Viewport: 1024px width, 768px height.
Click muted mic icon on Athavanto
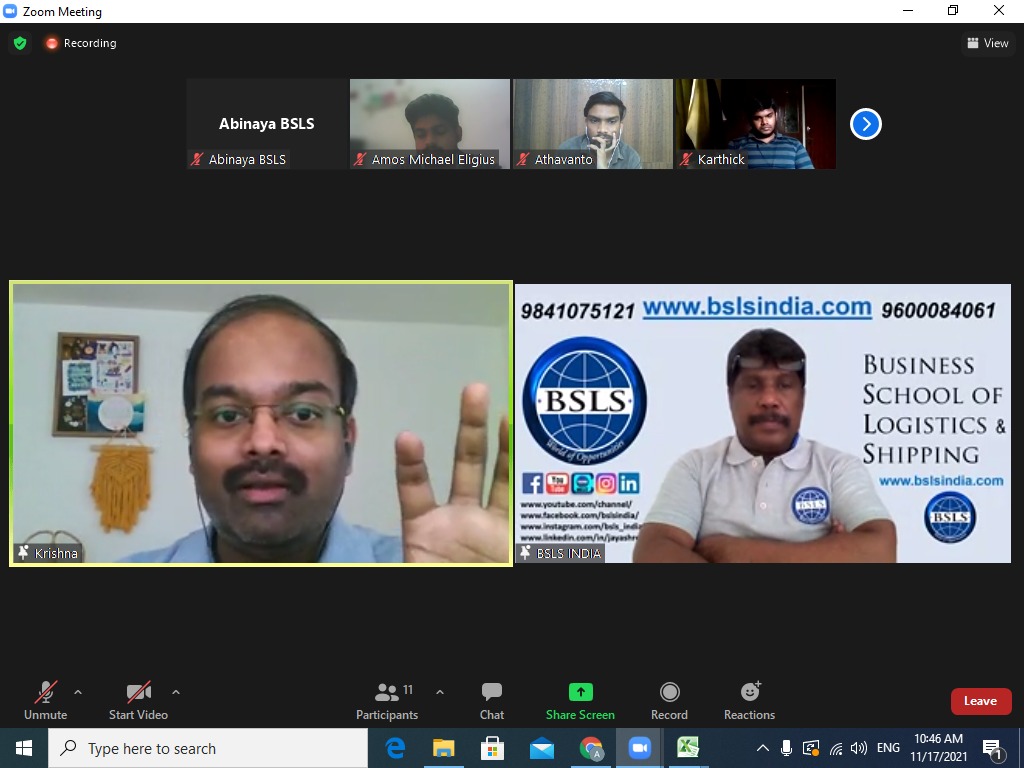[x=523, y=159]
